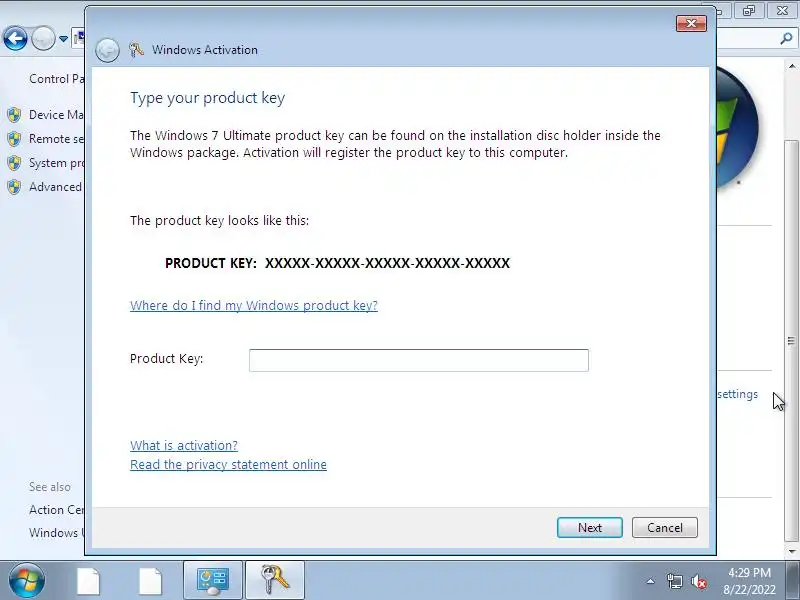The width and height of the screenshot is (800, 600).
Task: Open 'Read the privacy statement online' link
Action: (228, 464)
